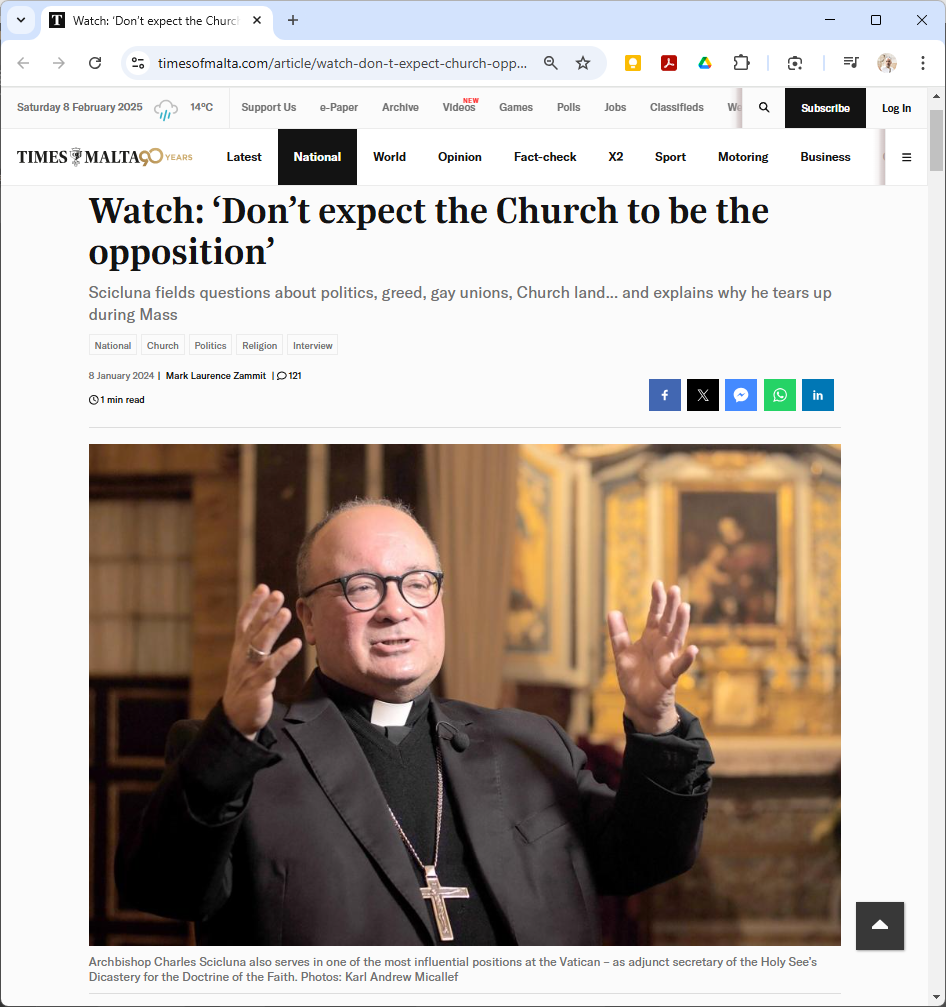Click the Subscribe button

[x=825, y=108]
